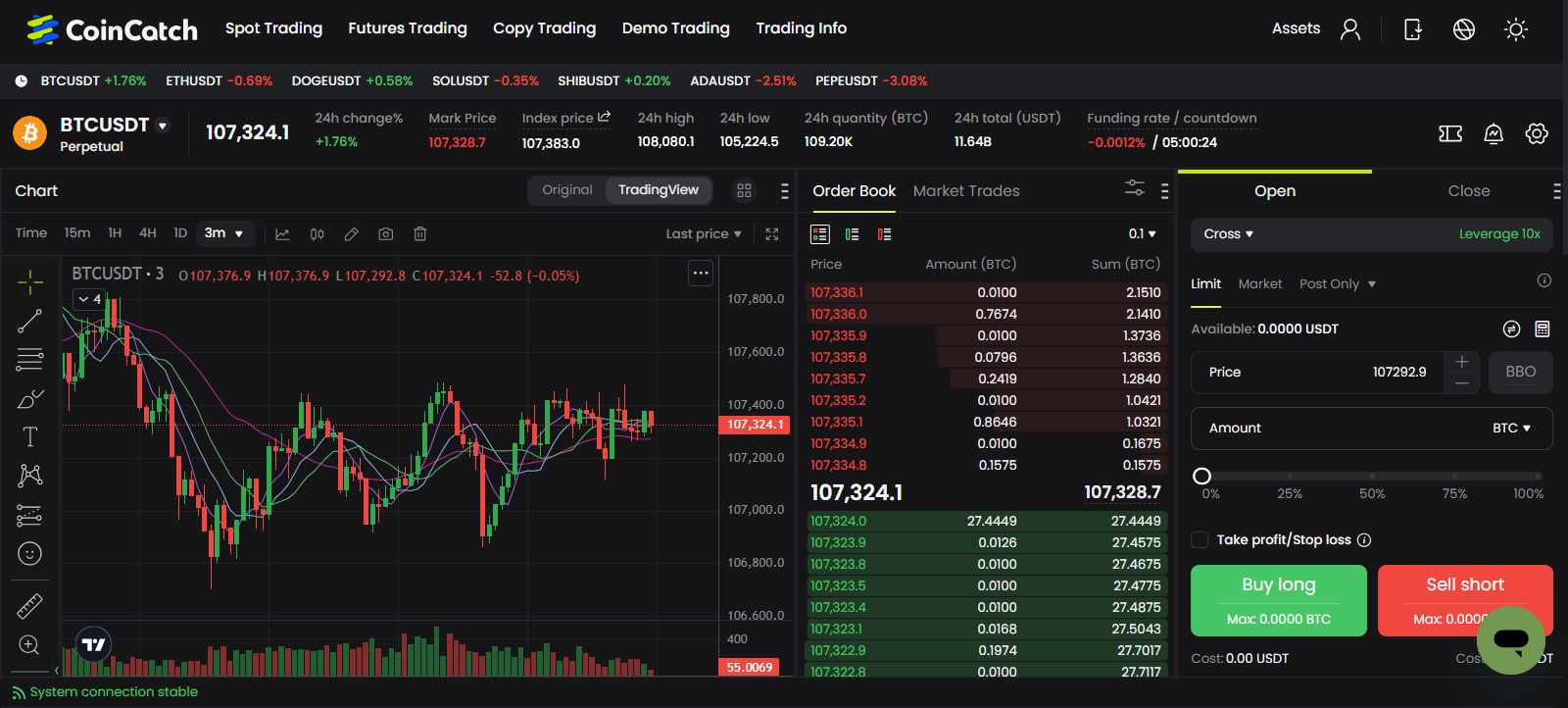Open the Leverage 10x setting

point(1499,233)
